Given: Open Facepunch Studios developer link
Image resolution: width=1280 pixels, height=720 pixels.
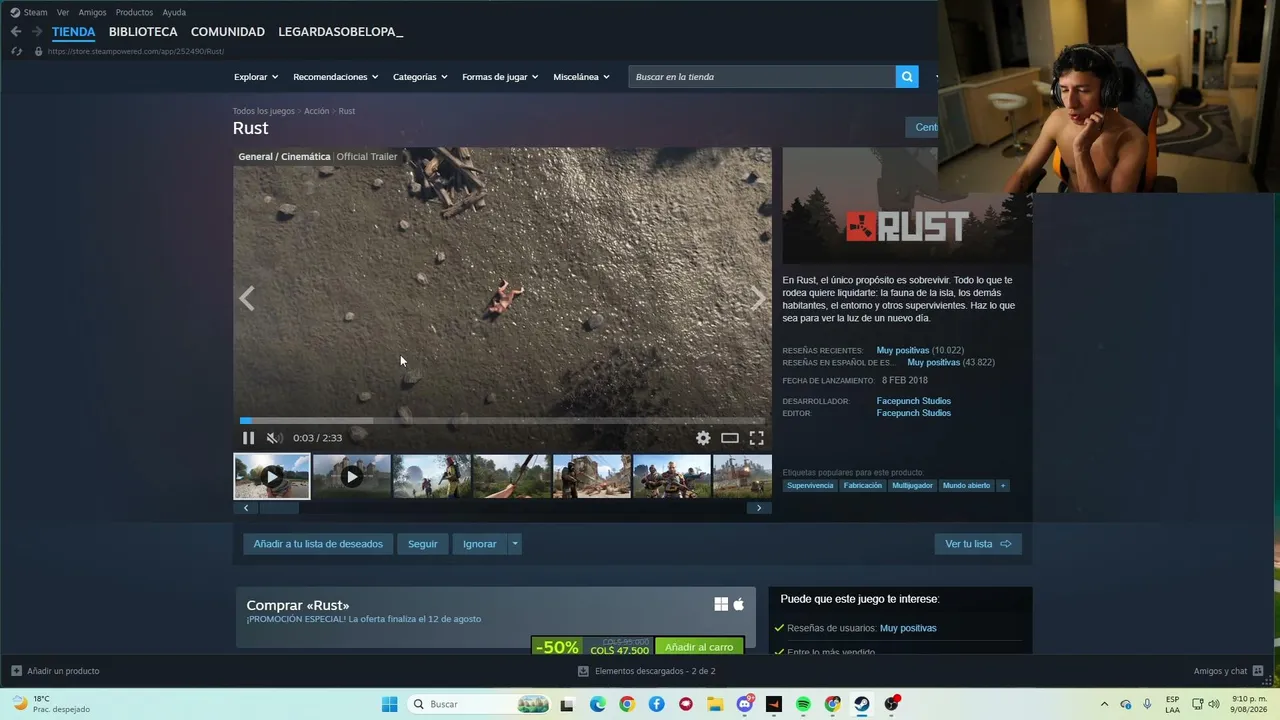Looking at the screenshot, I should click(914, 401).
